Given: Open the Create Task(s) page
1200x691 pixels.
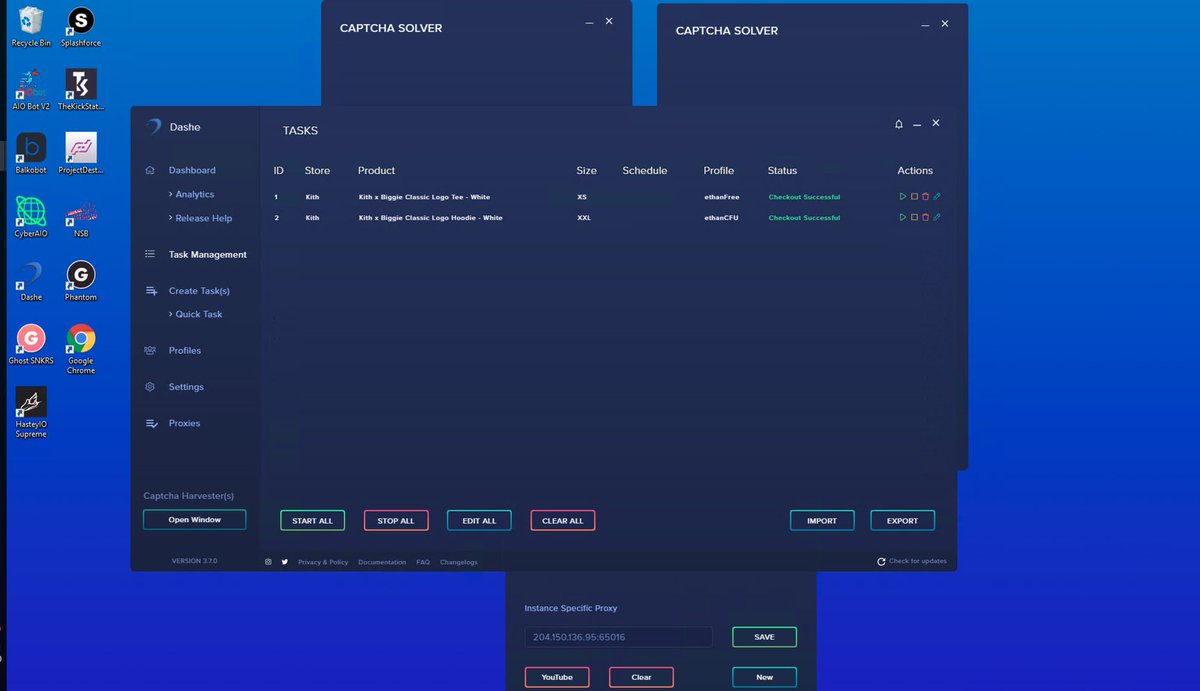Looking at the screenshot, I should (x=199, y=291).
